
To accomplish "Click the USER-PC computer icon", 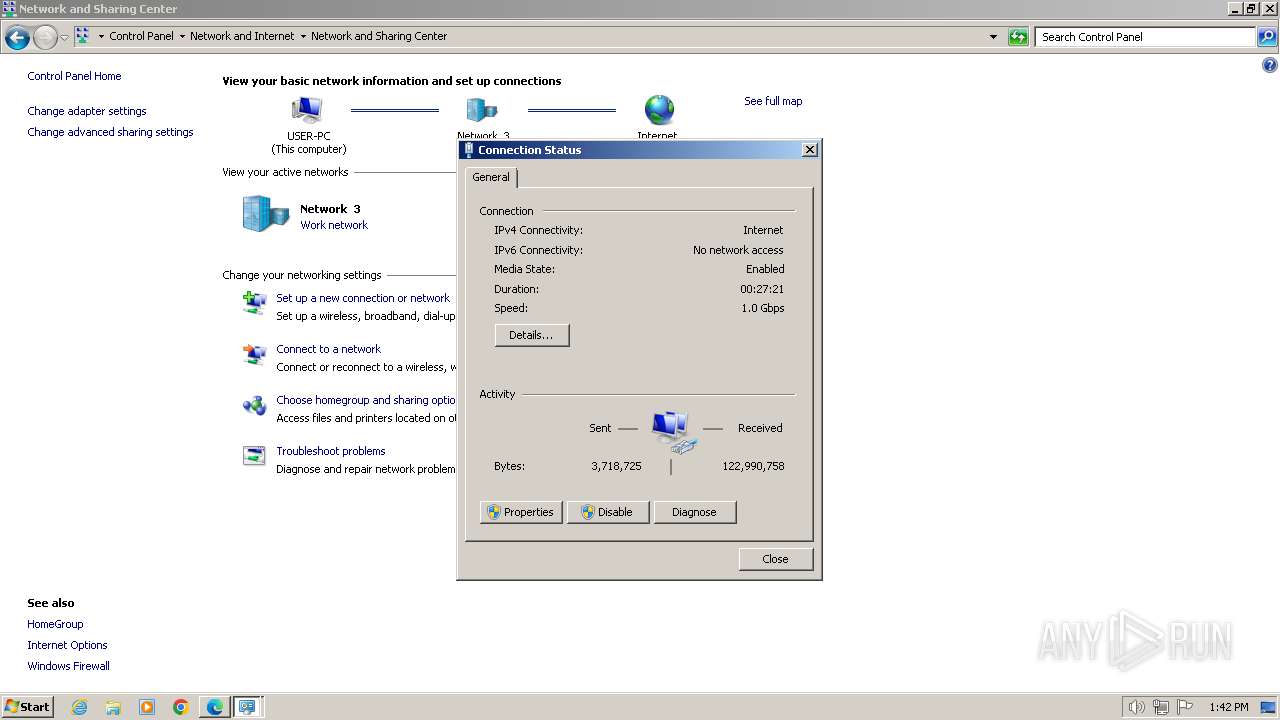I will (x=307, y=110).
